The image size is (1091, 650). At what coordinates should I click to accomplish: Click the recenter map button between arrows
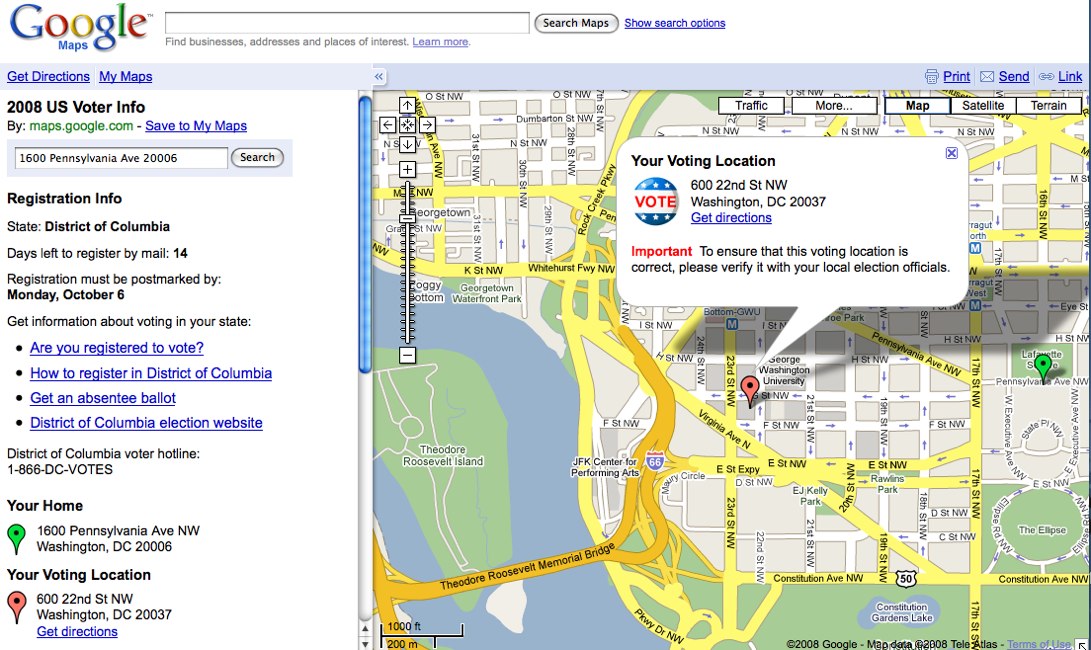pos(407,125)
